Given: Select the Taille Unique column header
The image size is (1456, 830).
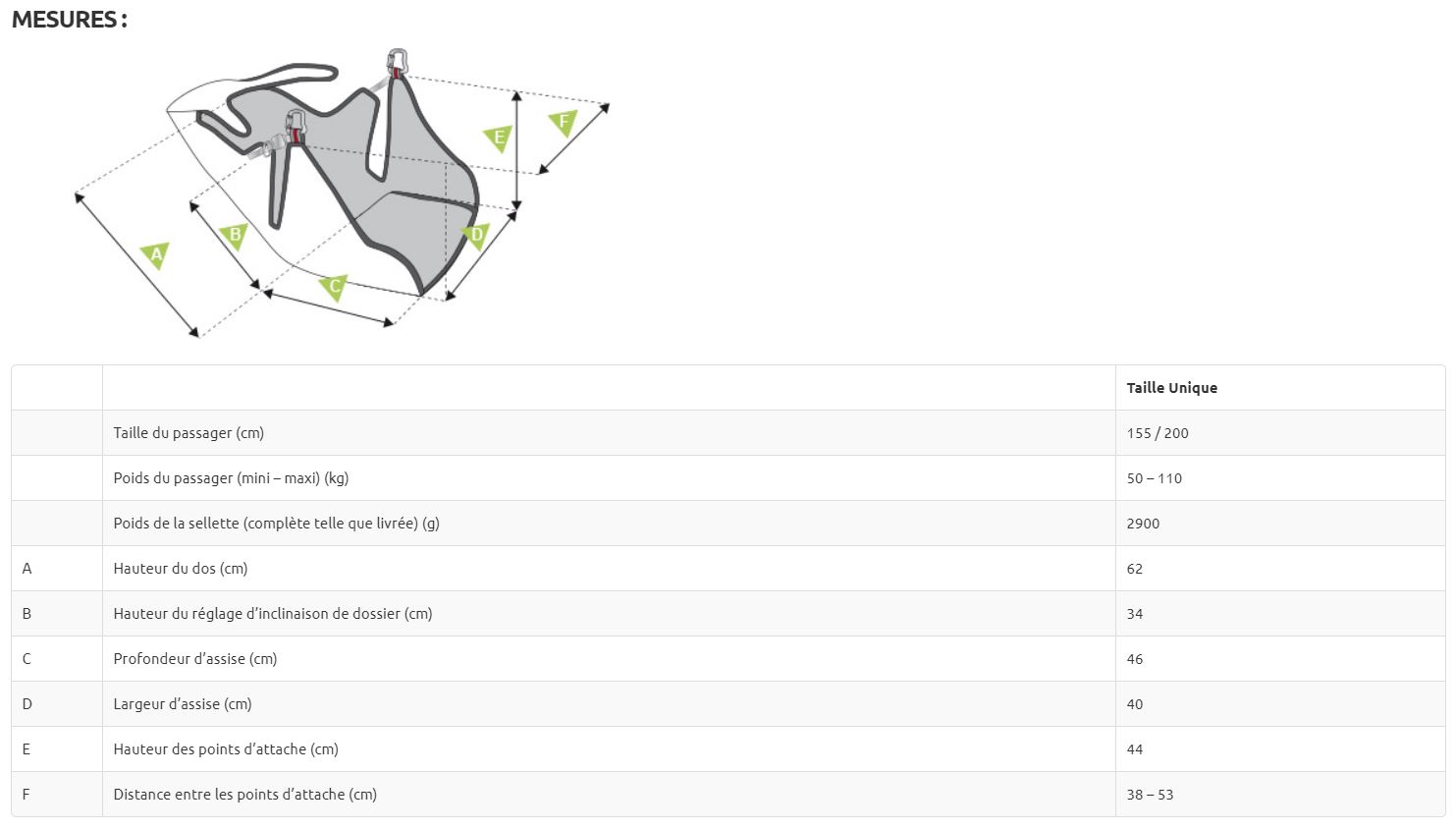Looking at the screenshot, I should tap(1171, 388).
